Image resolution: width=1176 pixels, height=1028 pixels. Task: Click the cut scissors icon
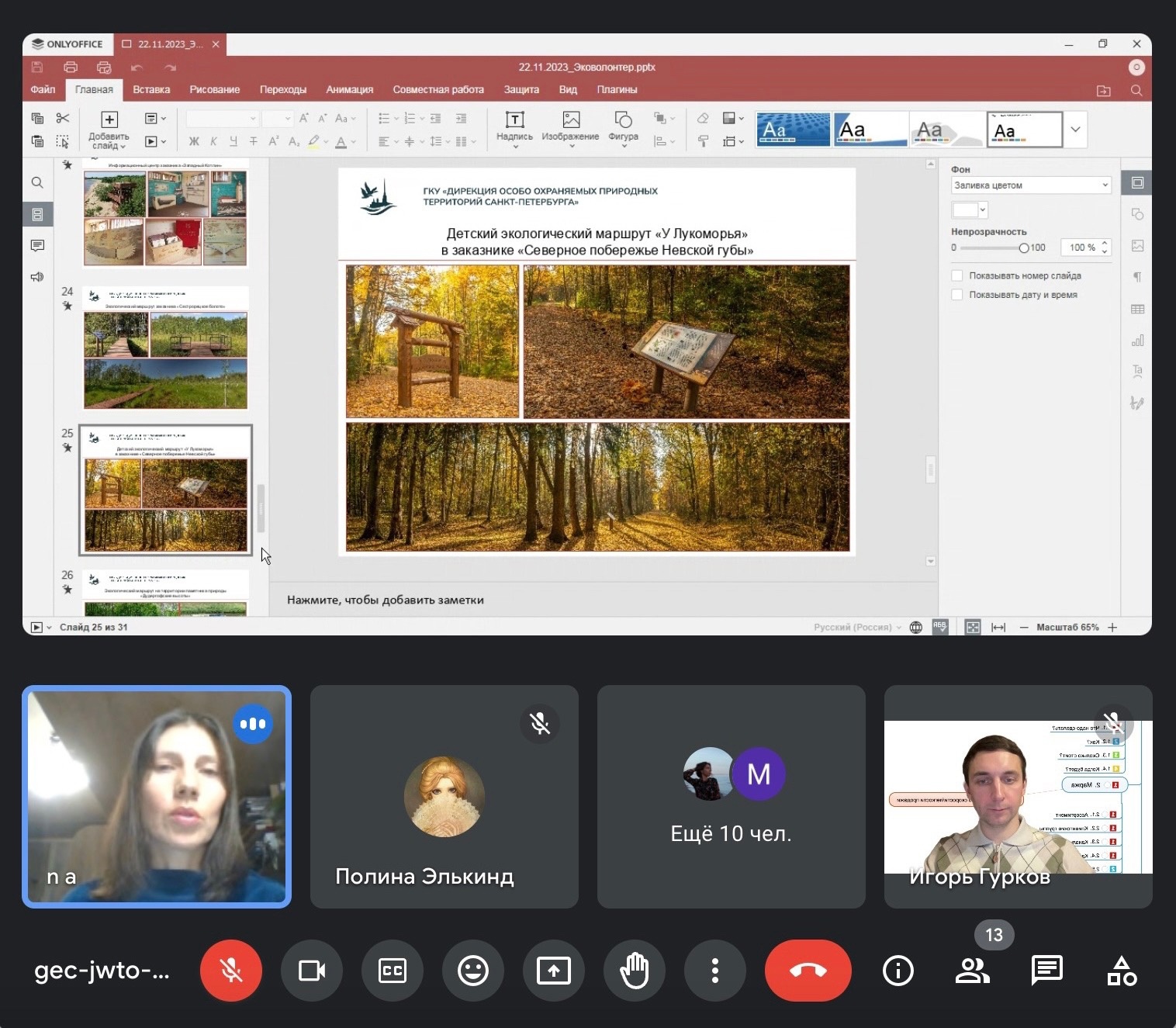pos(63,118)
